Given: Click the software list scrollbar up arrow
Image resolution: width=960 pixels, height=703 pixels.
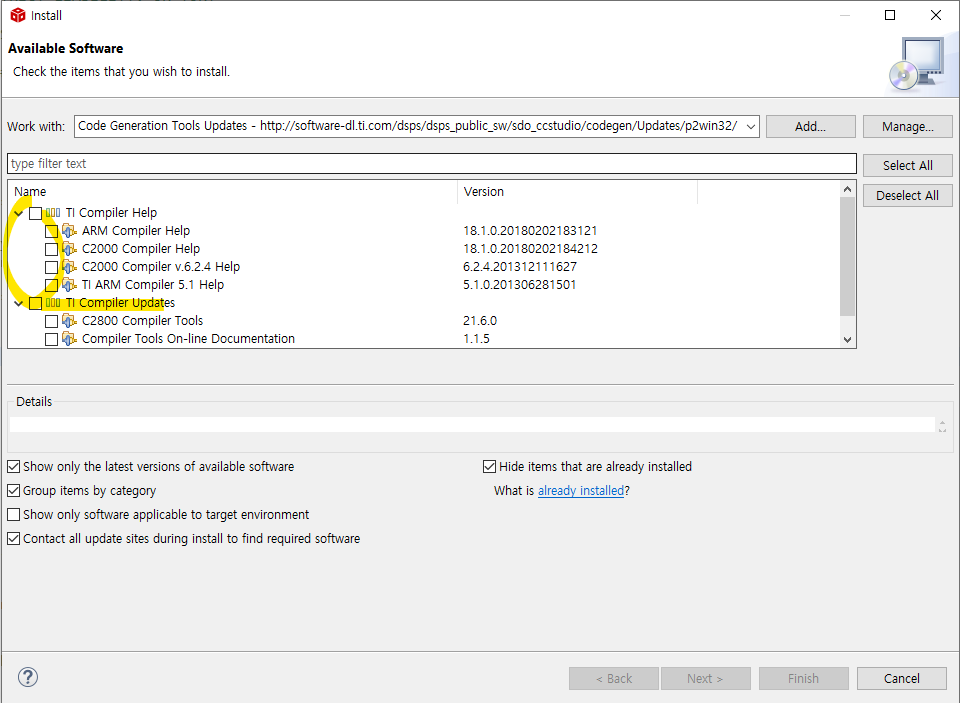Looking at the screenshot, I should [847, 189].
